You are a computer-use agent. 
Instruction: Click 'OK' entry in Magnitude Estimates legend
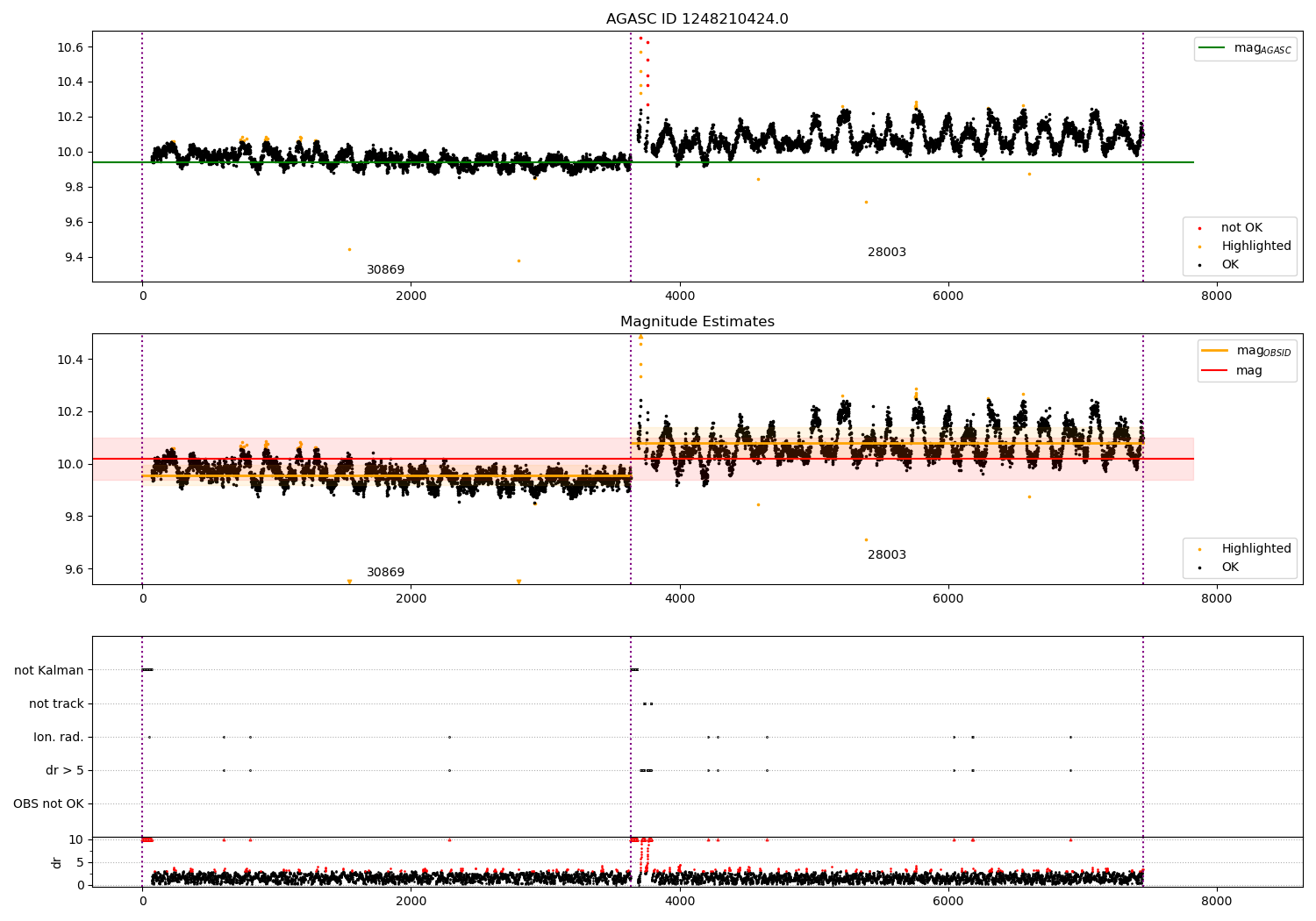[x=1230, y=568]
